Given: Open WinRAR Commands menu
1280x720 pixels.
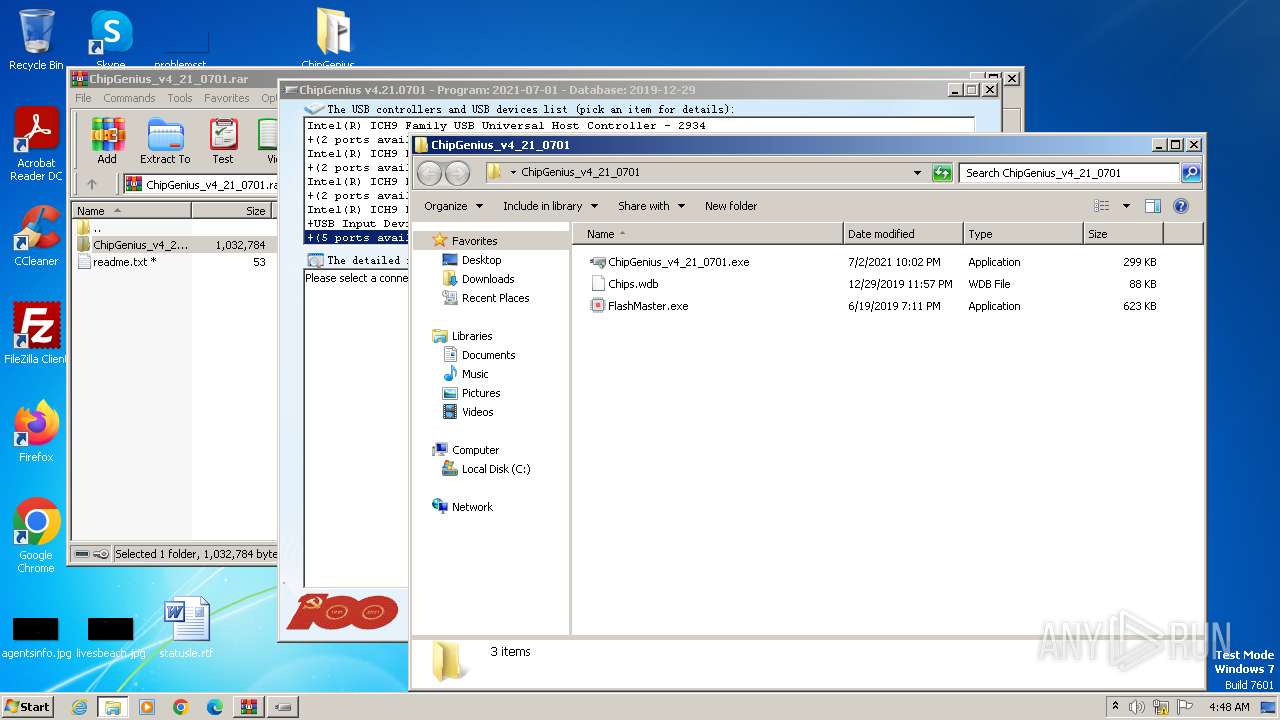Looking at the screenshot, I should [129, 98].
